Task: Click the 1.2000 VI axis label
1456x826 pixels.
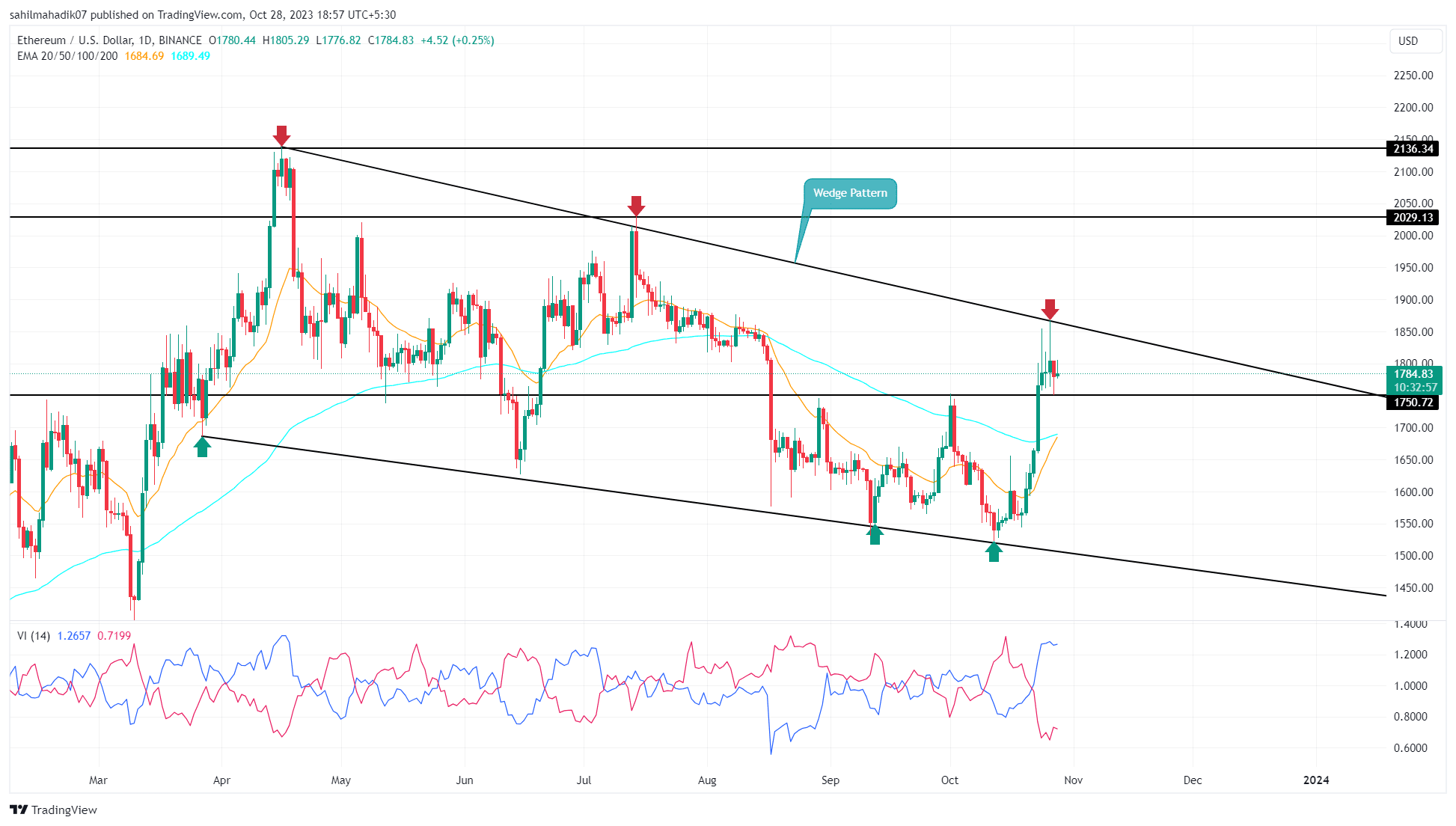Action: point(1410,655)
